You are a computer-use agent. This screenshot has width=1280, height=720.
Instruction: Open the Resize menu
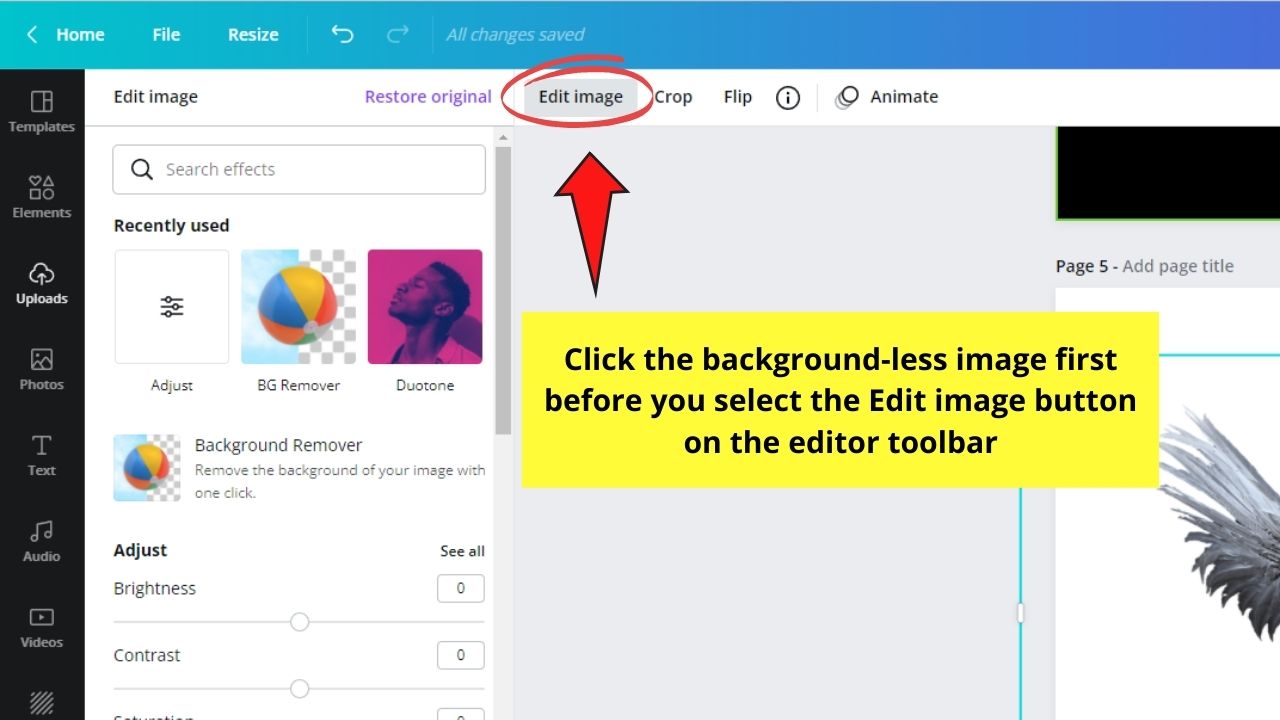click(252, 34)
